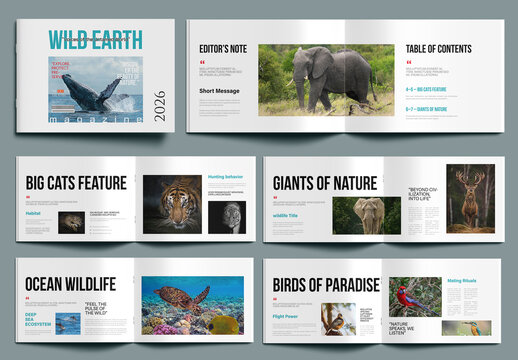Click the EDITOR'S NOTE heading
518x360 pixels.
[223, 49]
